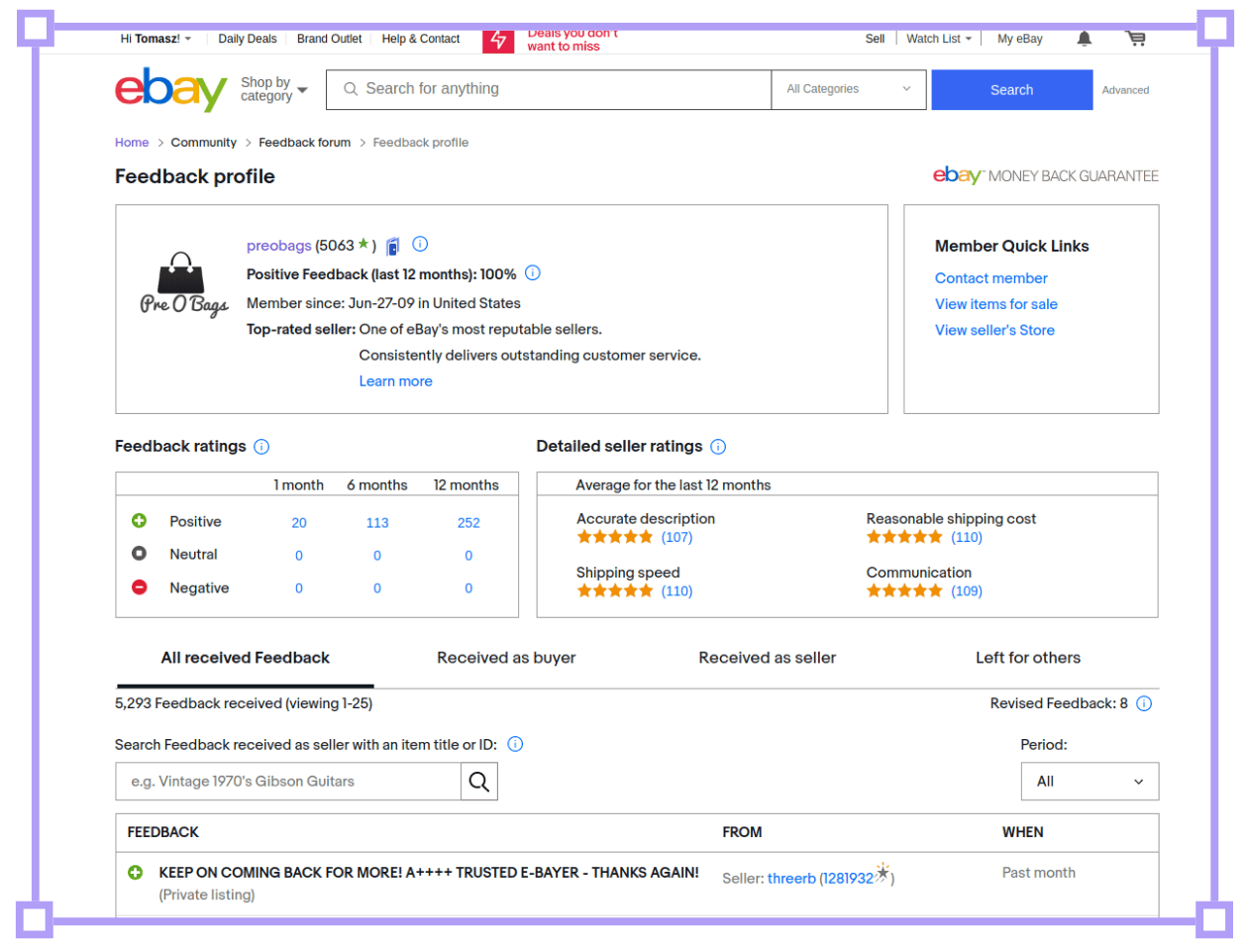The image size is (1246, 952).
Task: Click the eBay logo
Action: coord(171,89)
